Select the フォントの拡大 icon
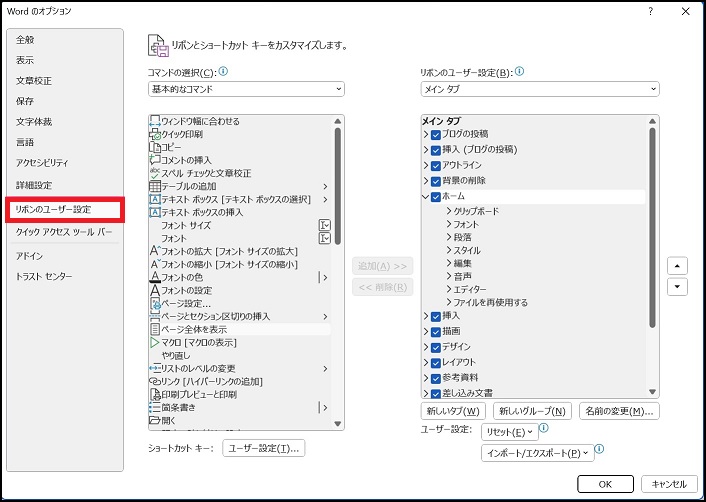 (x=155, y=251)
